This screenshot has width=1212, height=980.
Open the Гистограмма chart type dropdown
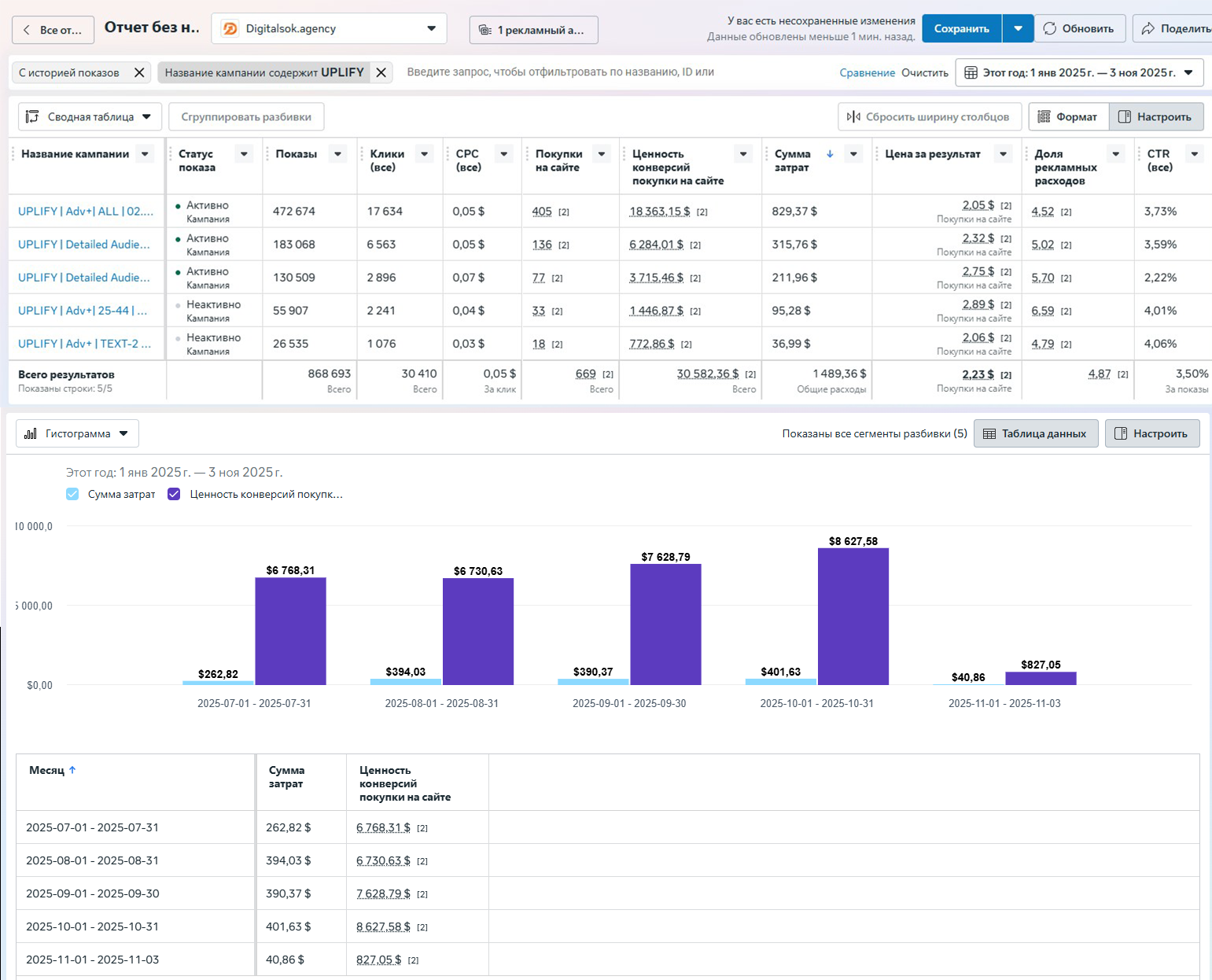[x=77, y=433]
